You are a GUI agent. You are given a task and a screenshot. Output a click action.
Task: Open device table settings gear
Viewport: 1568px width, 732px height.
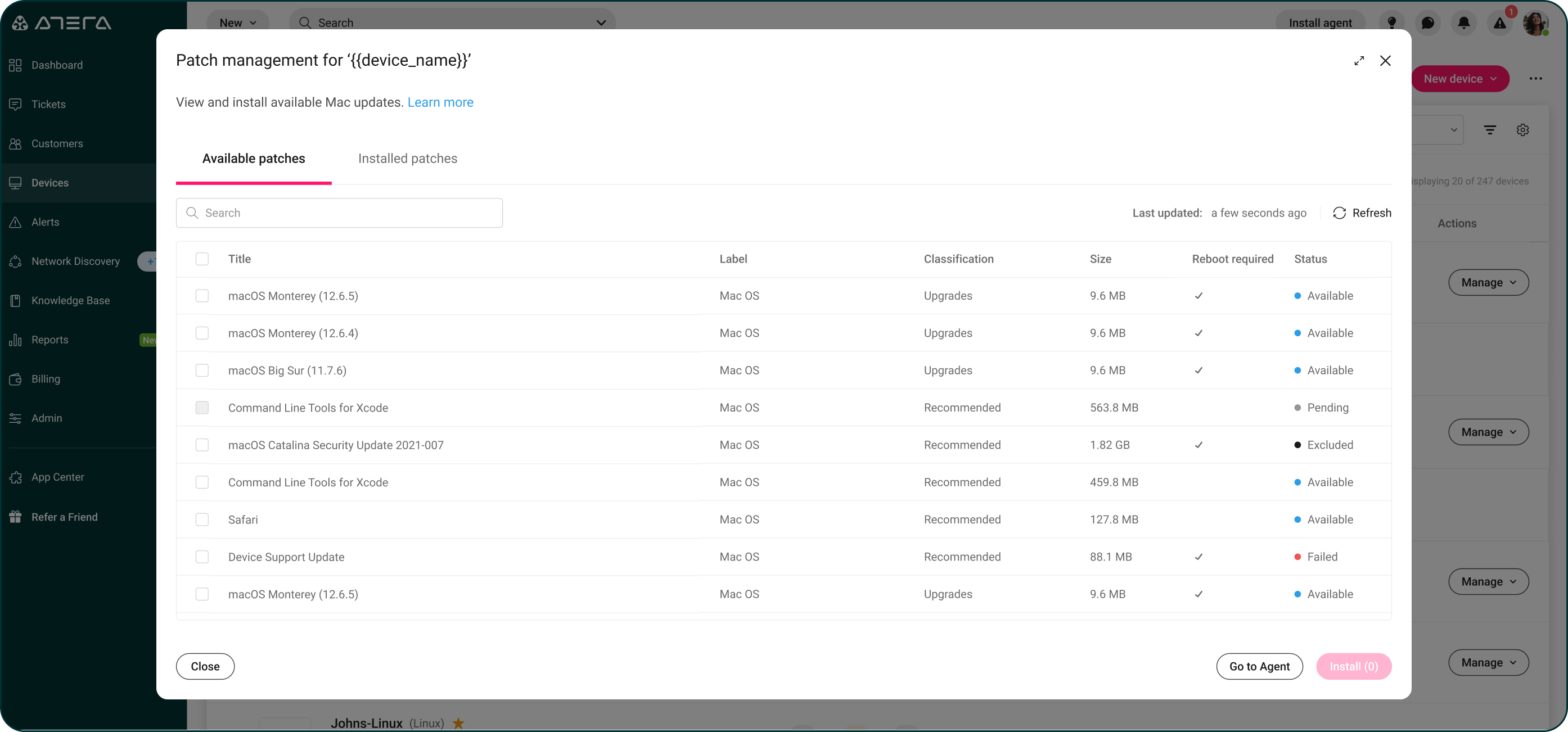pyautogui.click(x=1522, y=130)
